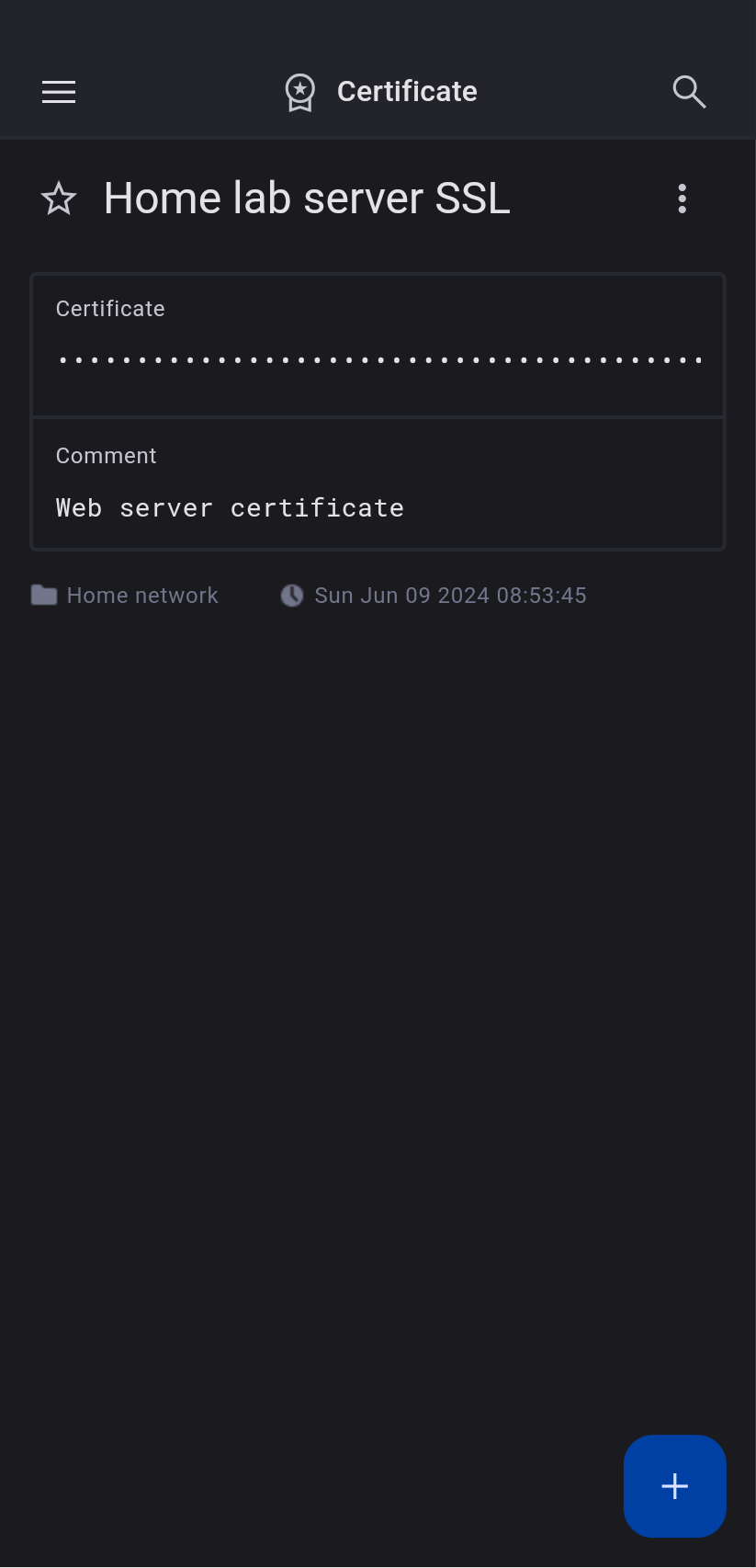
Task: Click the word 'SSL' in the title
Action: (472, 199)
